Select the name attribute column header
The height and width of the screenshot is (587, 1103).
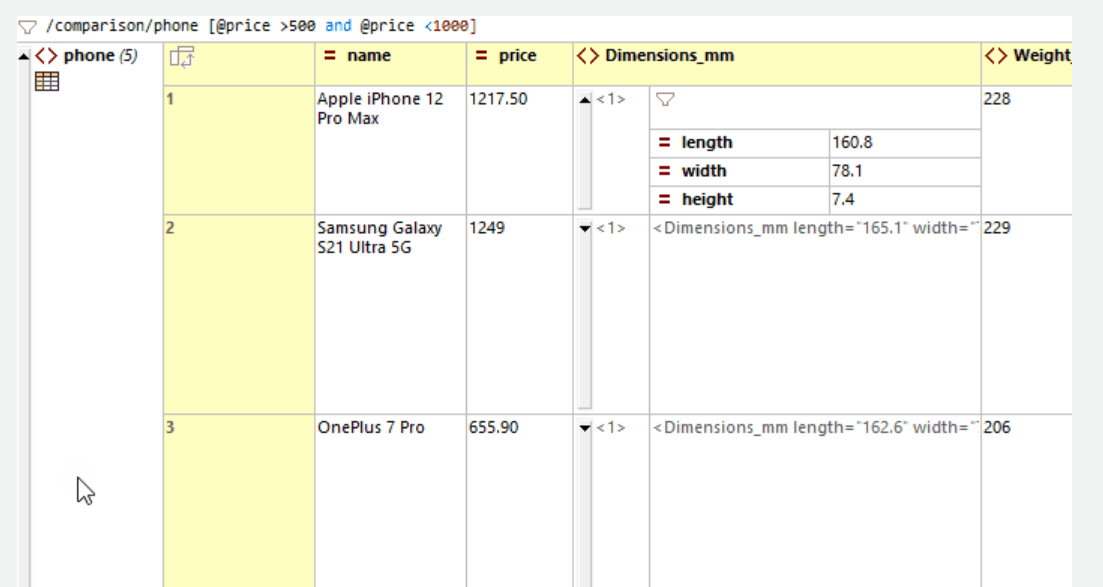(390, 64)
